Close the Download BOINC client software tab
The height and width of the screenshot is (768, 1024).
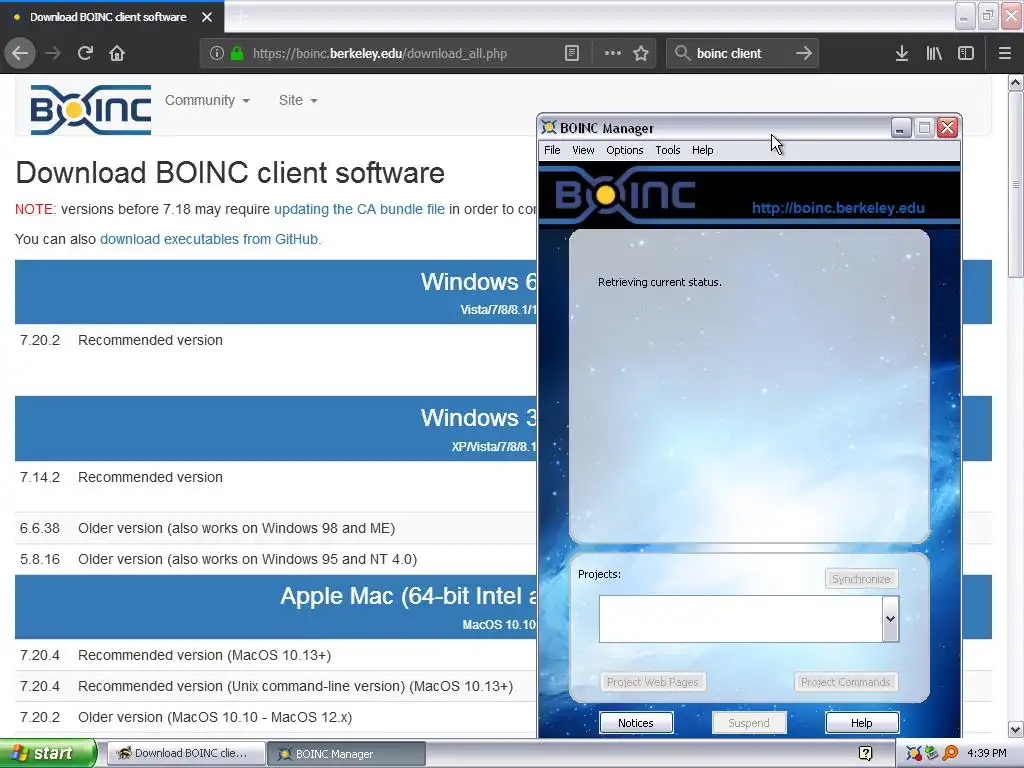pyautogui.click(x=207, y=17)
